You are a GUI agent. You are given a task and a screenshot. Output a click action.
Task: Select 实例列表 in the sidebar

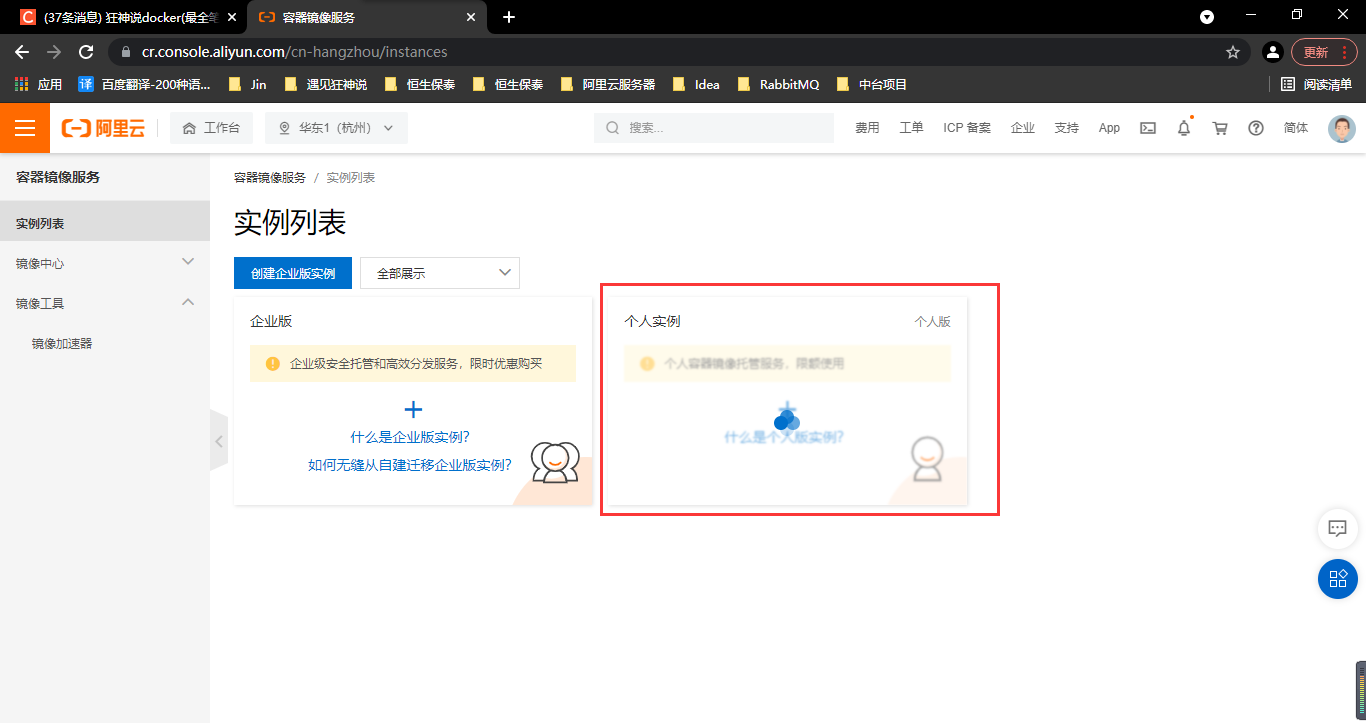point(105,223)
